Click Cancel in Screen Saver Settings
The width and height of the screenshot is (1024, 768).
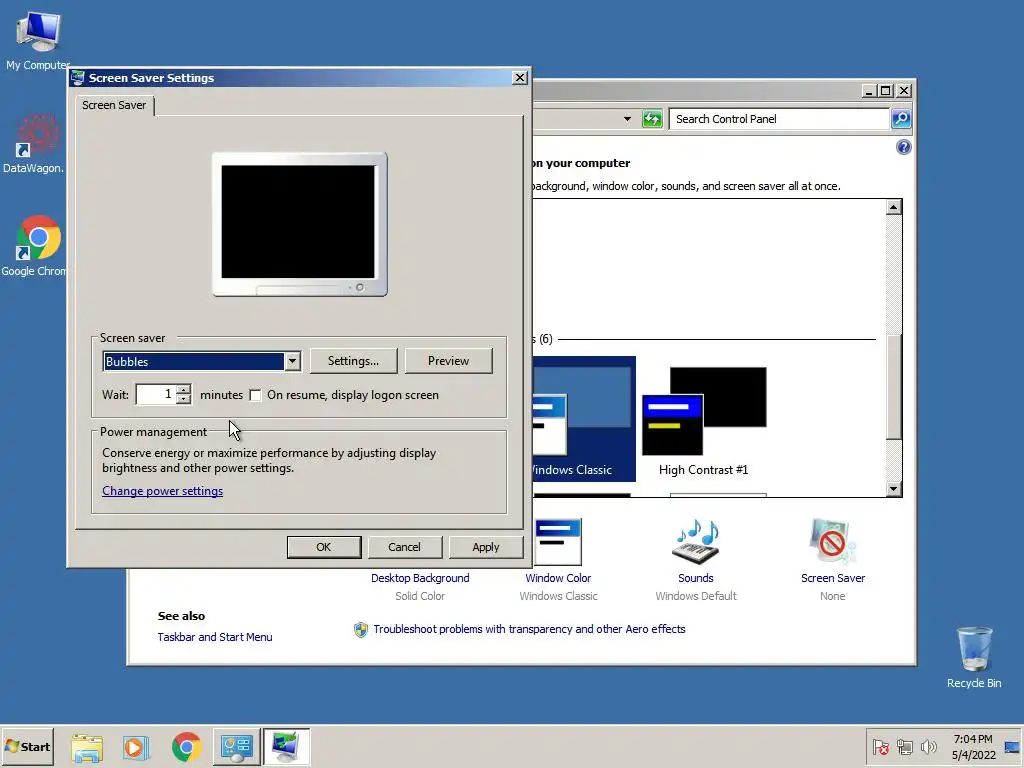click(x=405, y=547)
